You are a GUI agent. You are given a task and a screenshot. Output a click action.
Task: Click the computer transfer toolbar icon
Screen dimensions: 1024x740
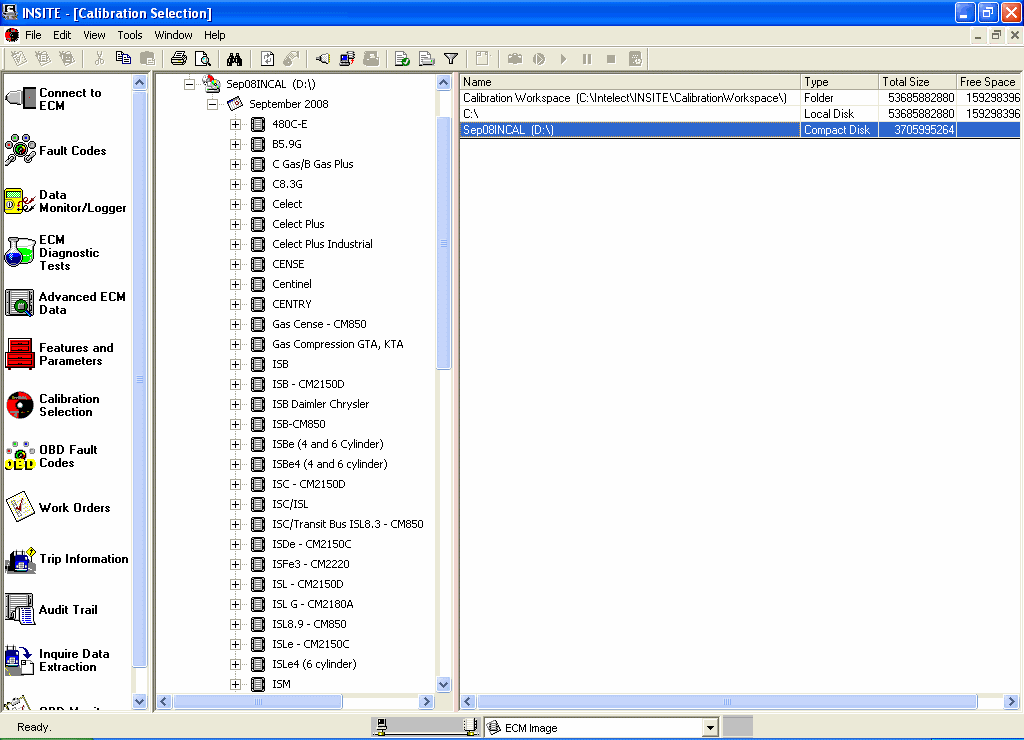[x=347, y=59]
